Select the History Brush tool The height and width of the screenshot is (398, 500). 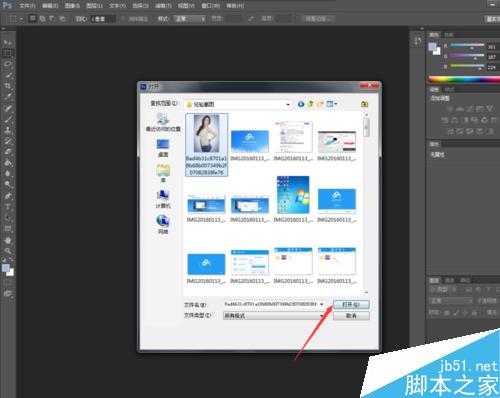[x=8, y=141]
